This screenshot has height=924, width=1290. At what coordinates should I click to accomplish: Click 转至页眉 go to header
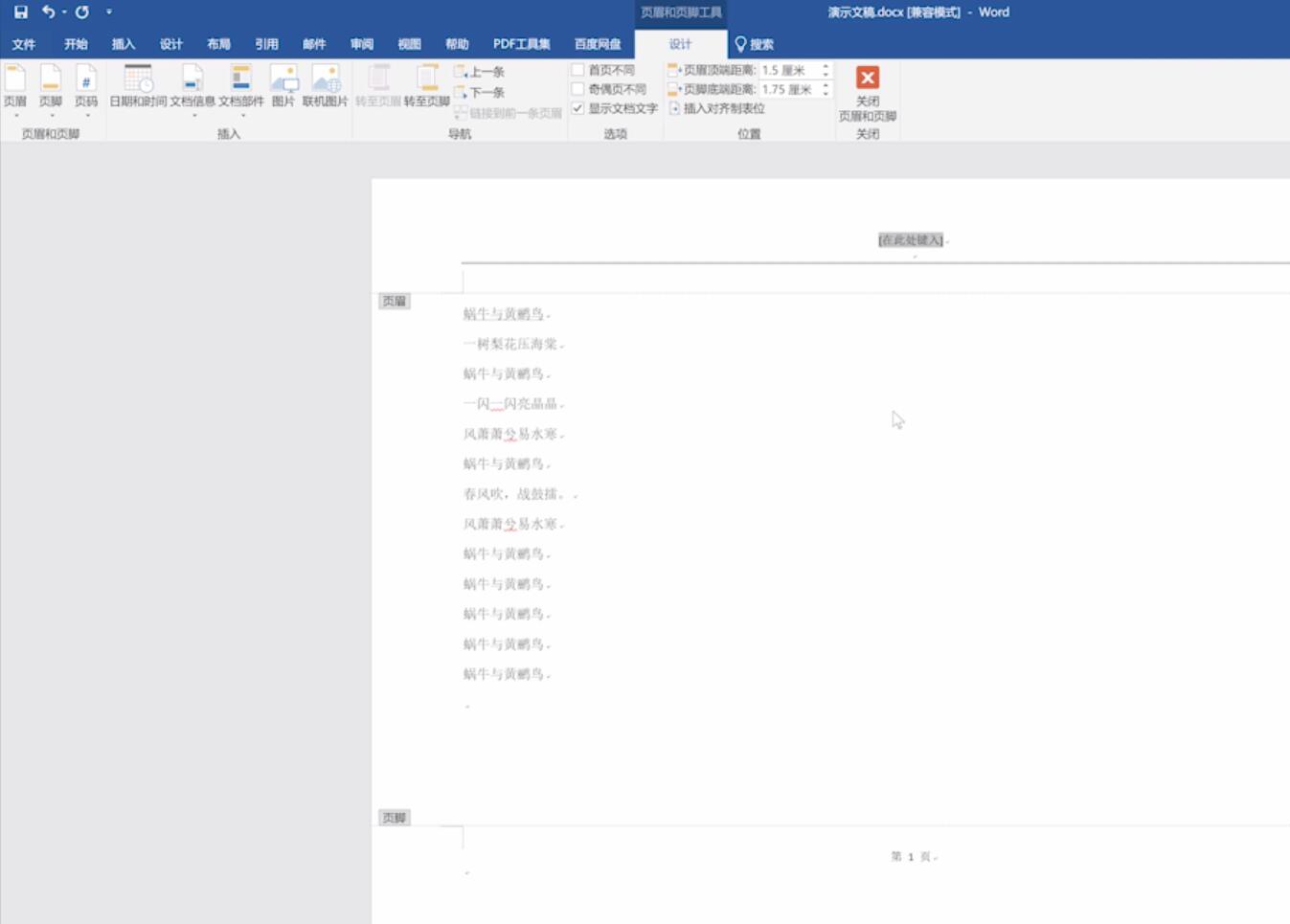pyautogui.click(x=378, y=86)
